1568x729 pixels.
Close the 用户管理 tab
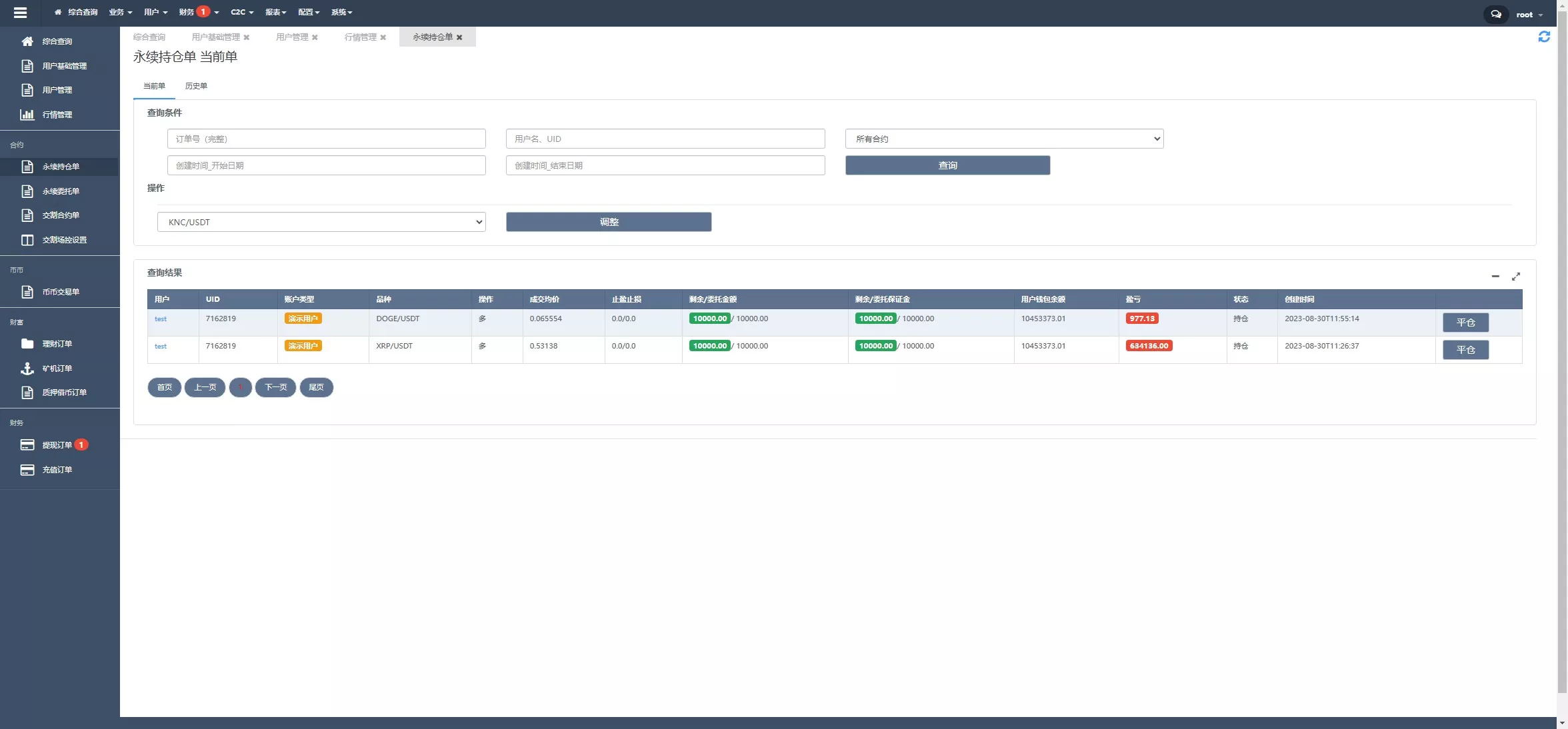coord(315,37)
